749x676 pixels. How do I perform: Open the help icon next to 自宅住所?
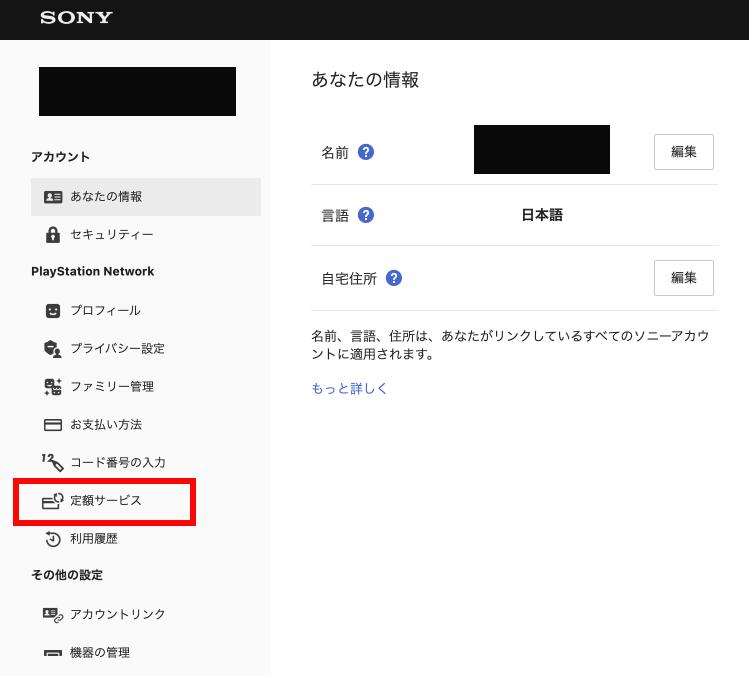click(x=394, y=278)
